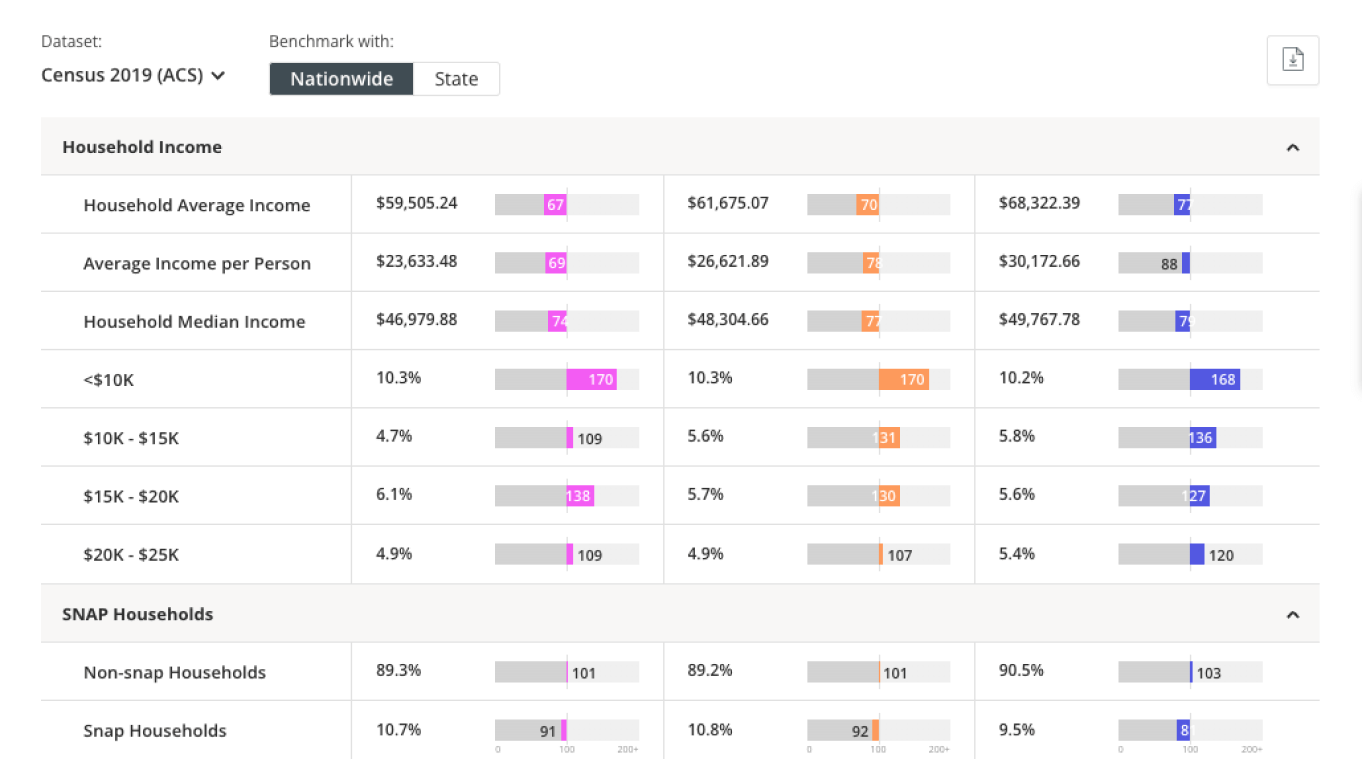Image resolution: width=1362 pixels, height=759 pixels.
Task: Click the pink 138 bar for $15K - $20K
Action: [x=580, y=496]
